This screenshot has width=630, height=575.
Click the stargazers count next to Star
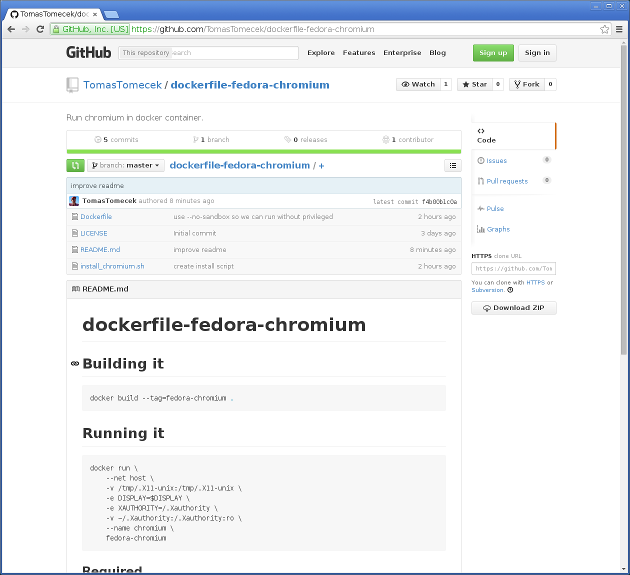tap(498, 84)
